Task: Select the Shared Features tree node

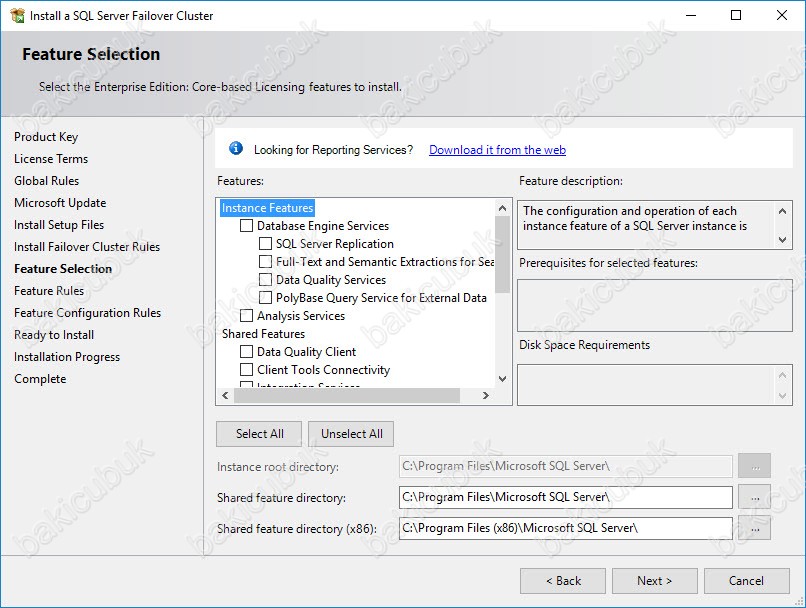Action: 263,334
